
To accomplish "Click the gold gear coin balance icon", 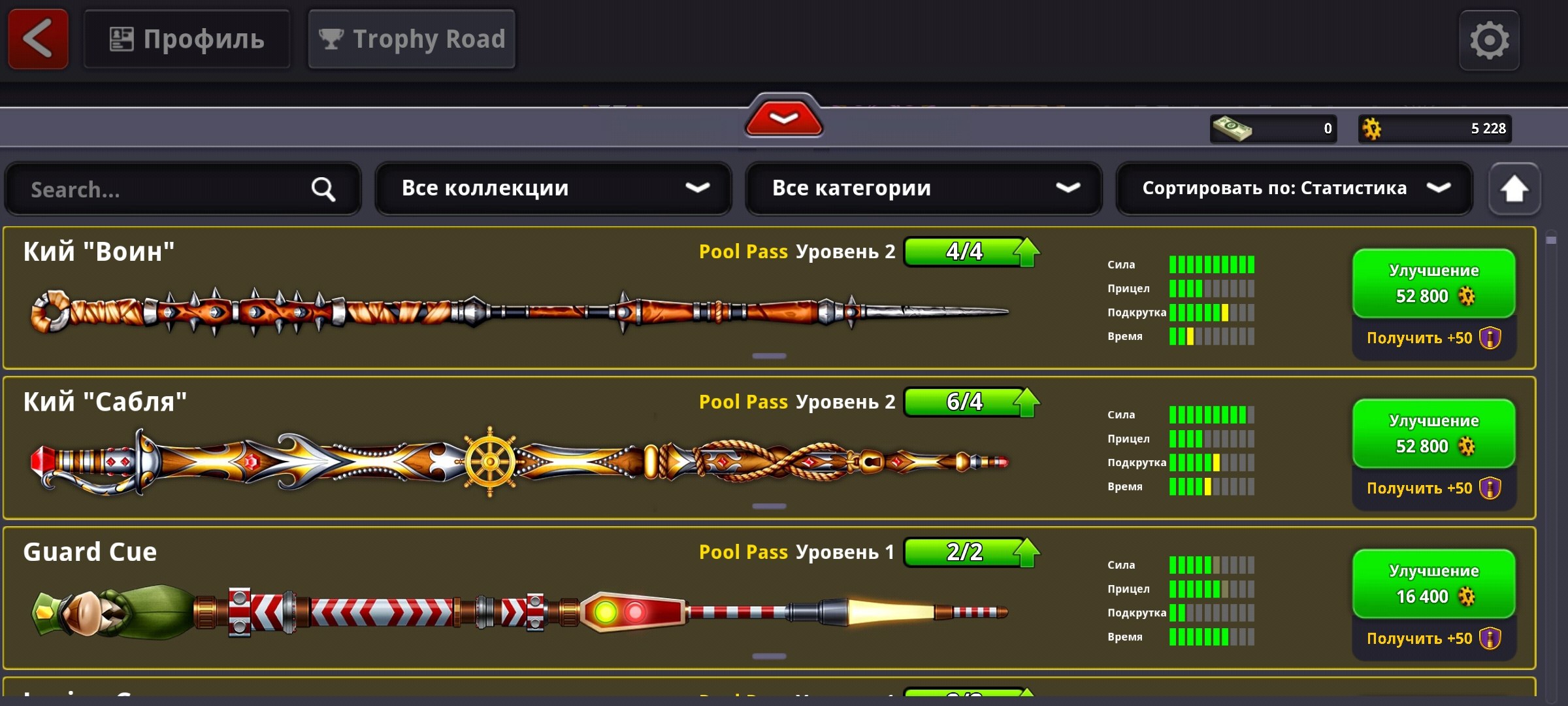I will (x=1371, y=128).
